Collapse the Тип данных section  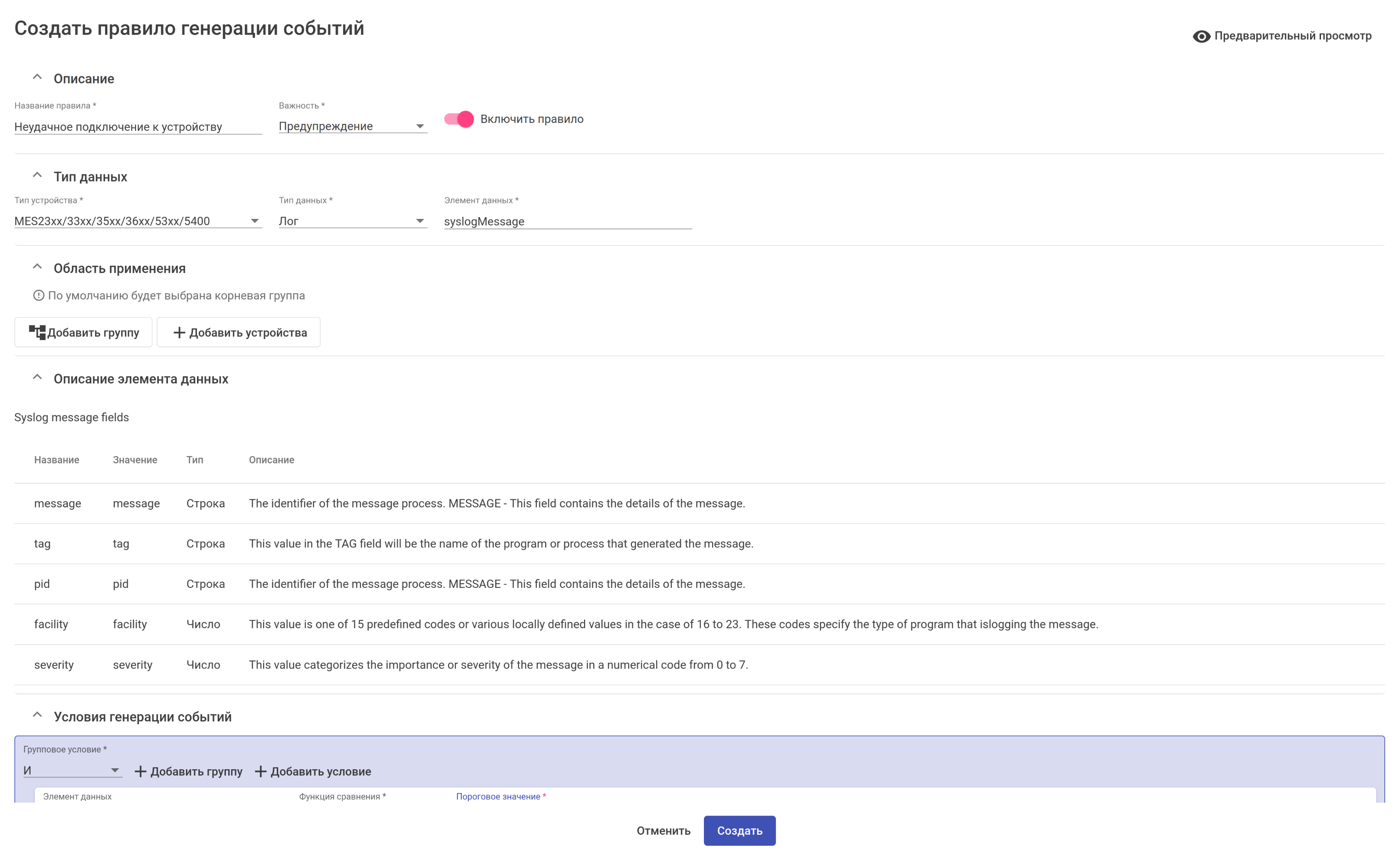[x=38, y=176]
